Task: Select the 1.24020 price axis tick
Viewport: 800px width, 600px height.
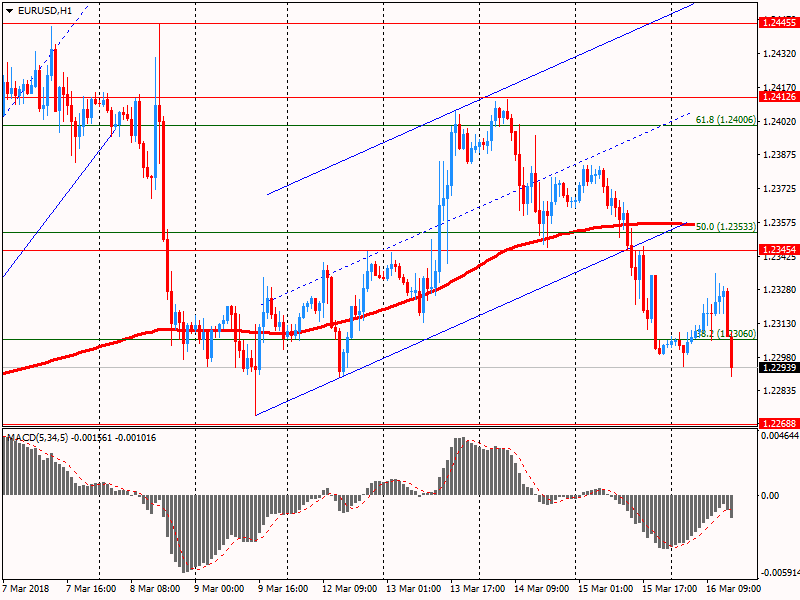Action: pos(780,121)
